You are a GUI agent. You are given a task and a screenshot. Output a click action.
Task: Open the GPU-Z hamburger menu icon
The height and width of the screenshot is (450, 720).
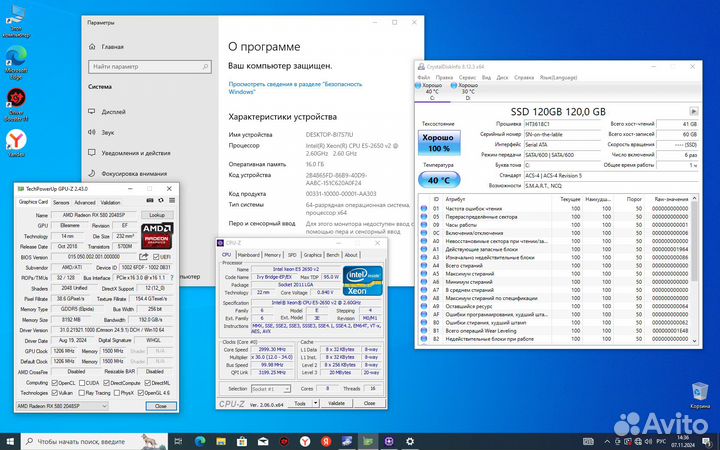click(172, 201)
